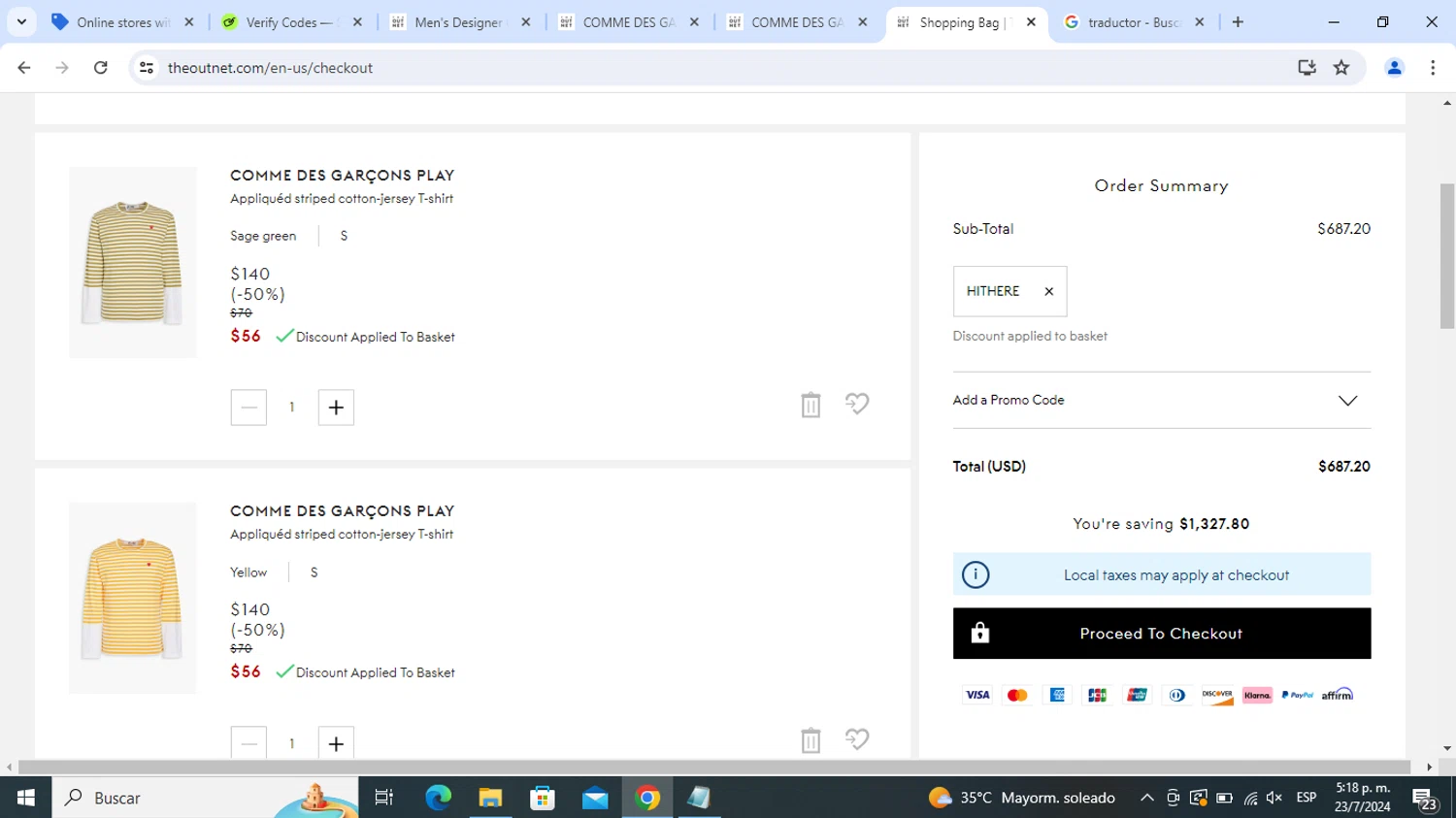The image size is (1456, 818).
Task: Open network settings from system tray
Action: [1250, 798]
